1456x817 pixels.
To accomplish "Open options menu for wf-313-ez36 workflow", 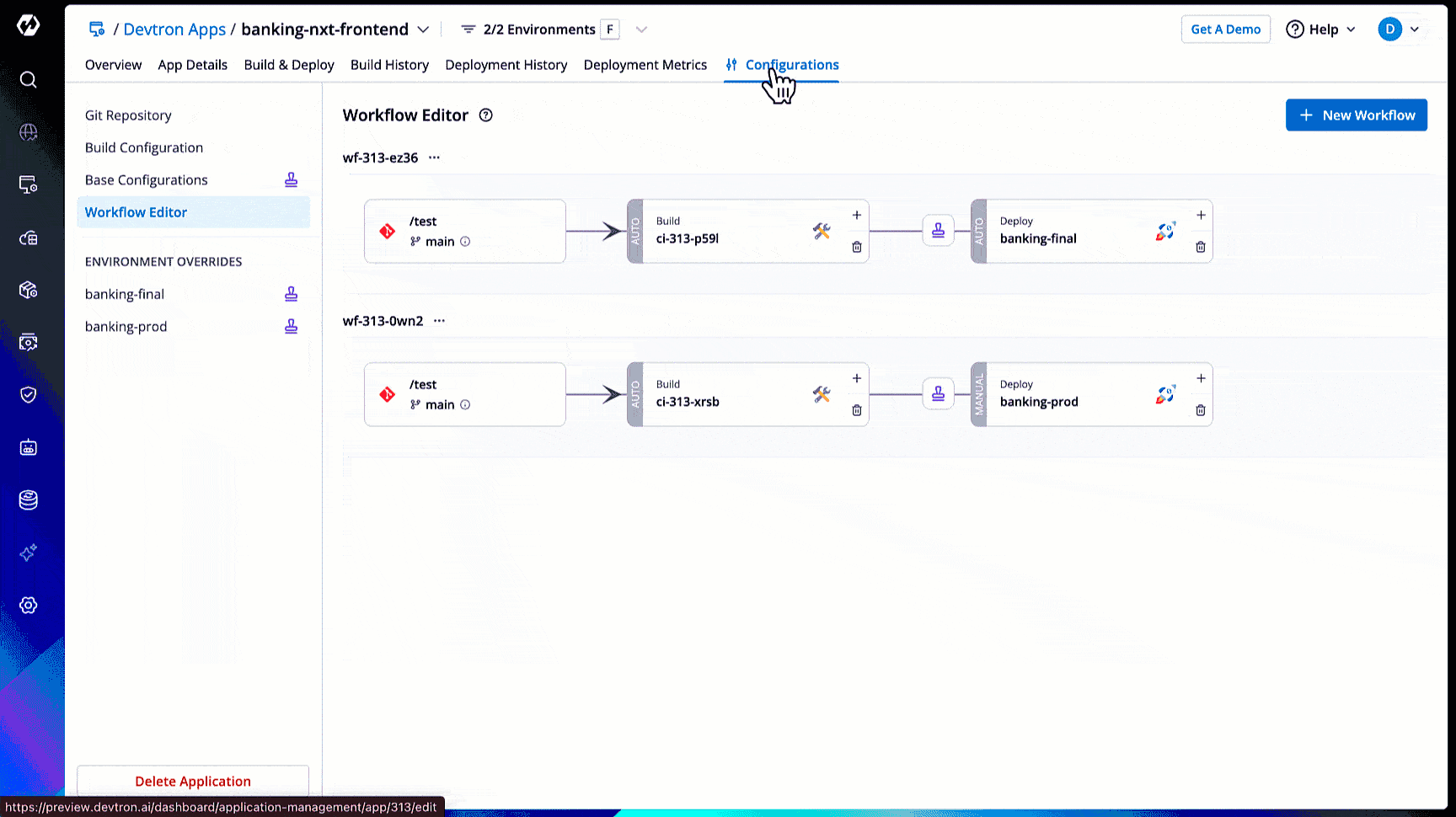I will [x=434, y=158].
